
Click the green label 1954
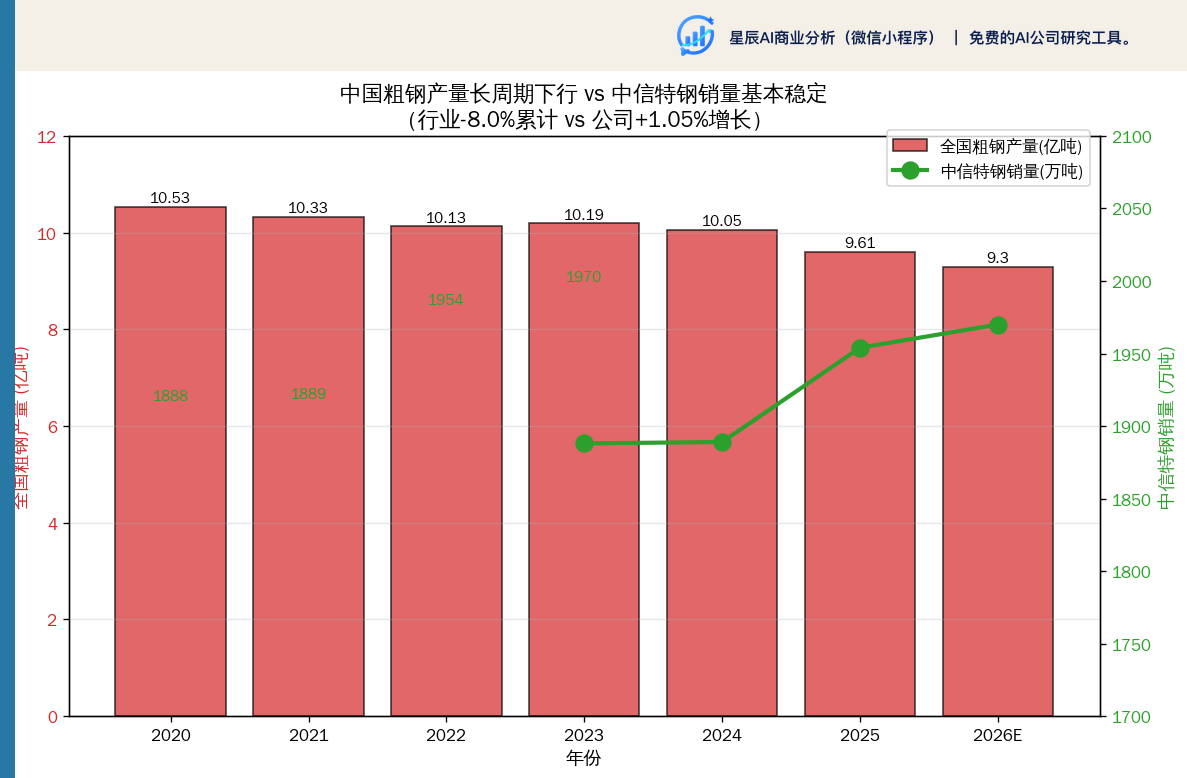tap(445, 300)
